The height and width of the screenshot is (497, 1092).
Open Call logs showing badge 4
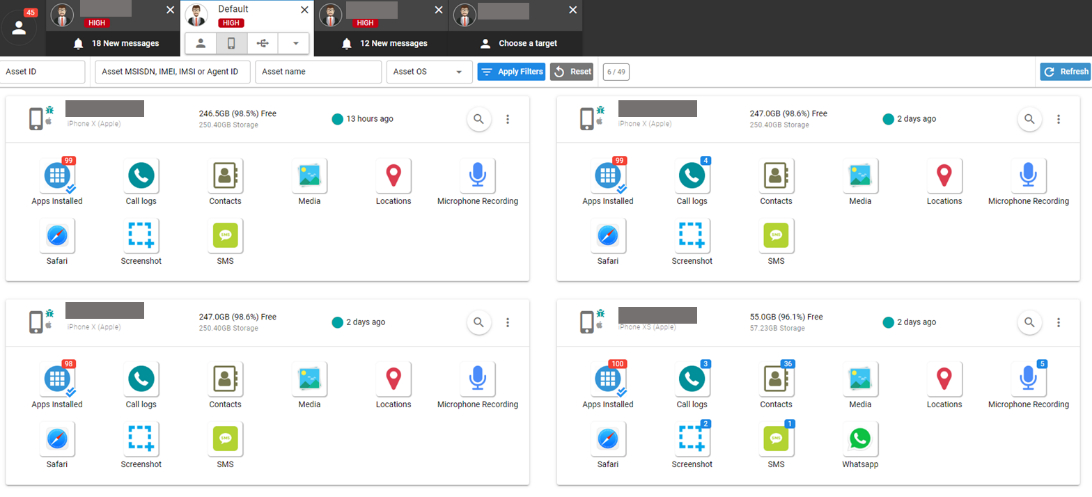click(692, 177)
